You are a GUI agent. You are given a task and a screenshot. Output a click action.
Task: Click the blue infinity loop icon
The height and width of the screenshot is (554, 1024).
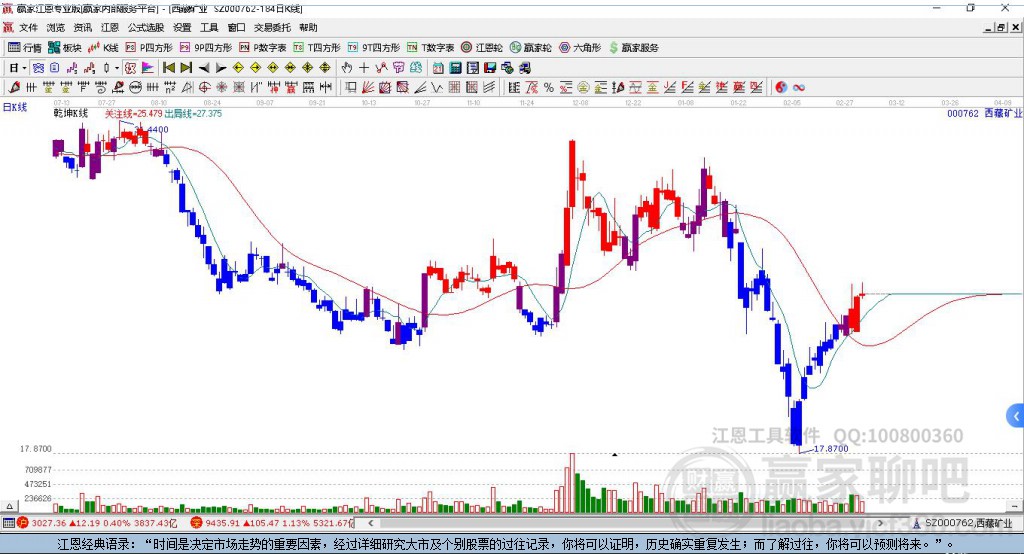[799, 88]
